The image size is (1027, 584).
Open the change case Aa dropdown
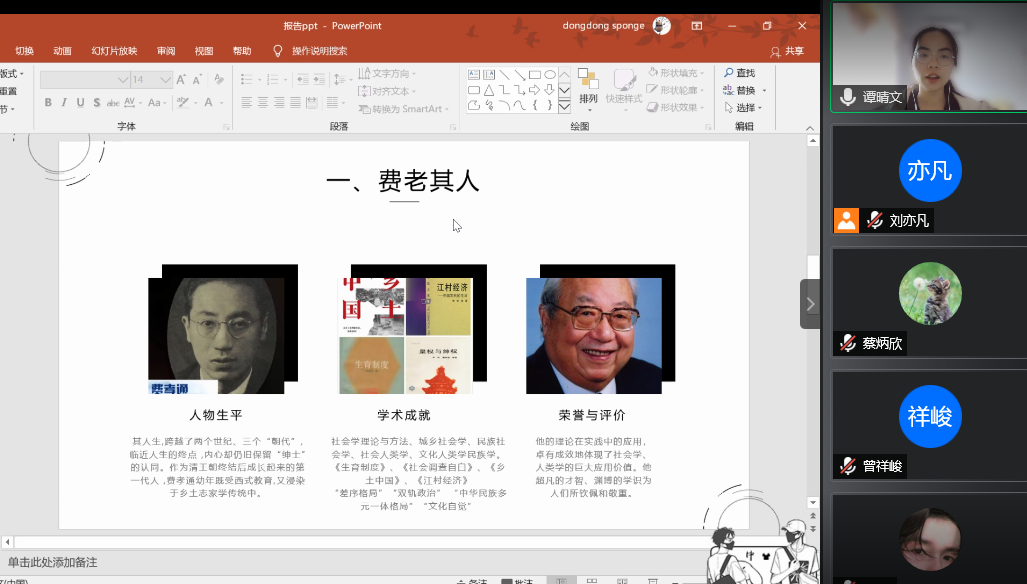(x=157, y=103)
